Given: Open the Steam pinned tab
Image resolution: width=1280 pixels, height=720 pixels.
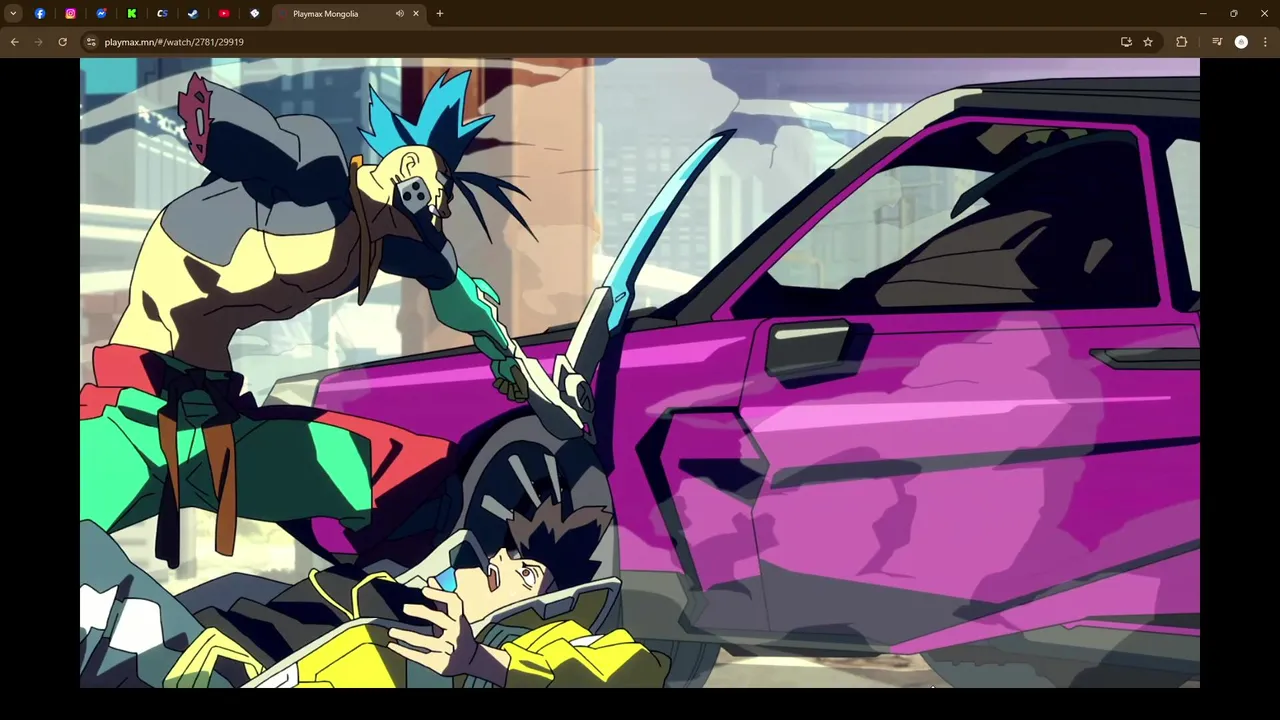Looking at the screenshot, I should coord(193,14).
